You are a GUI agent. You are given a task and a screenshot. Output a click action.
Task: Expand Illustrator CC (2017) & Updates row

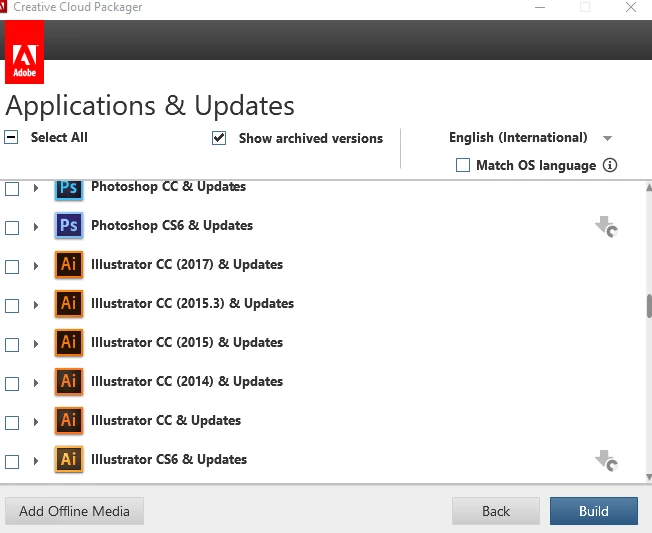coord(36,266)
